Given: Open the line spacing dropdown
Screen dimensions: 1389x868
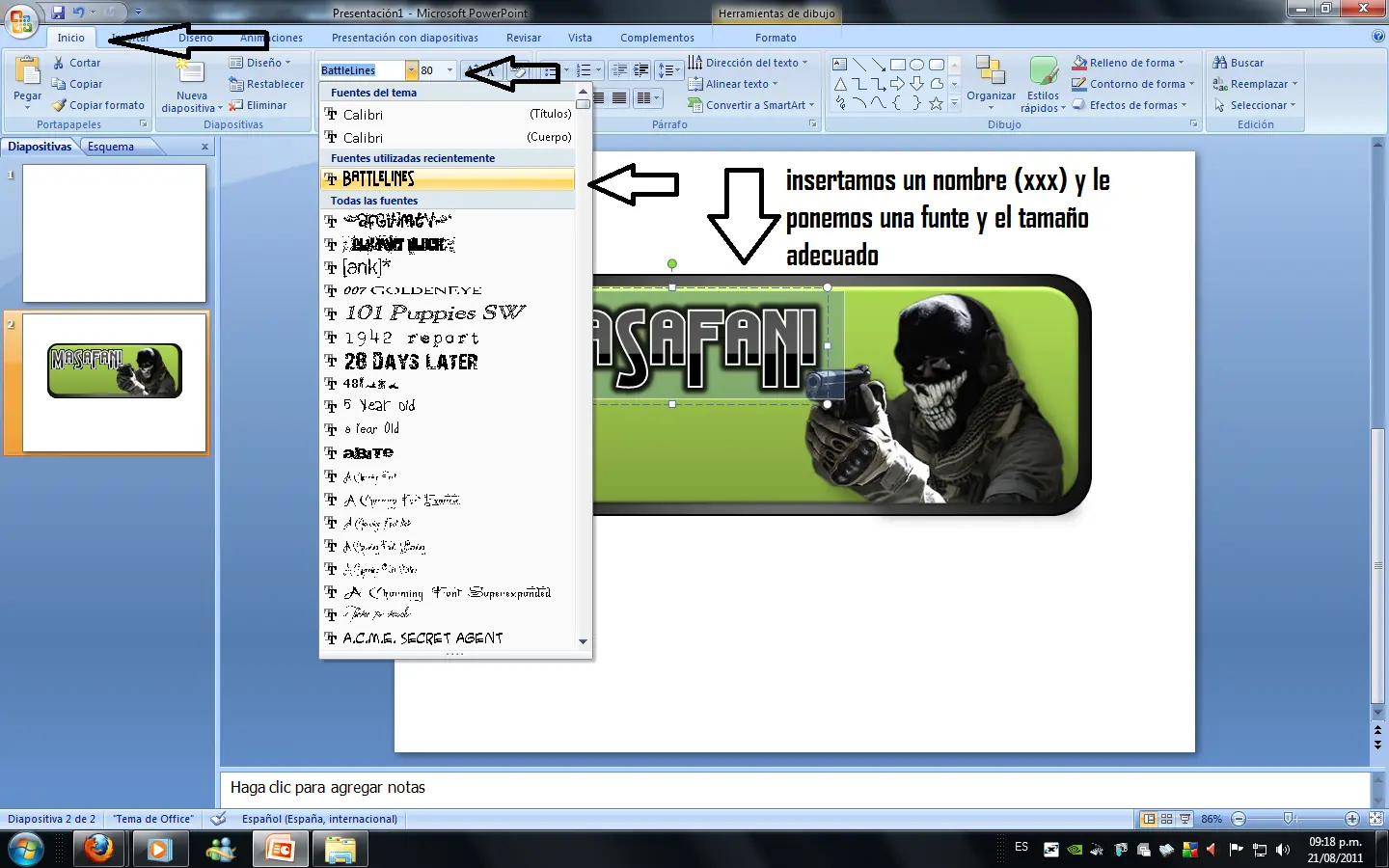Looking at the screenshot, I should (668, 70).
